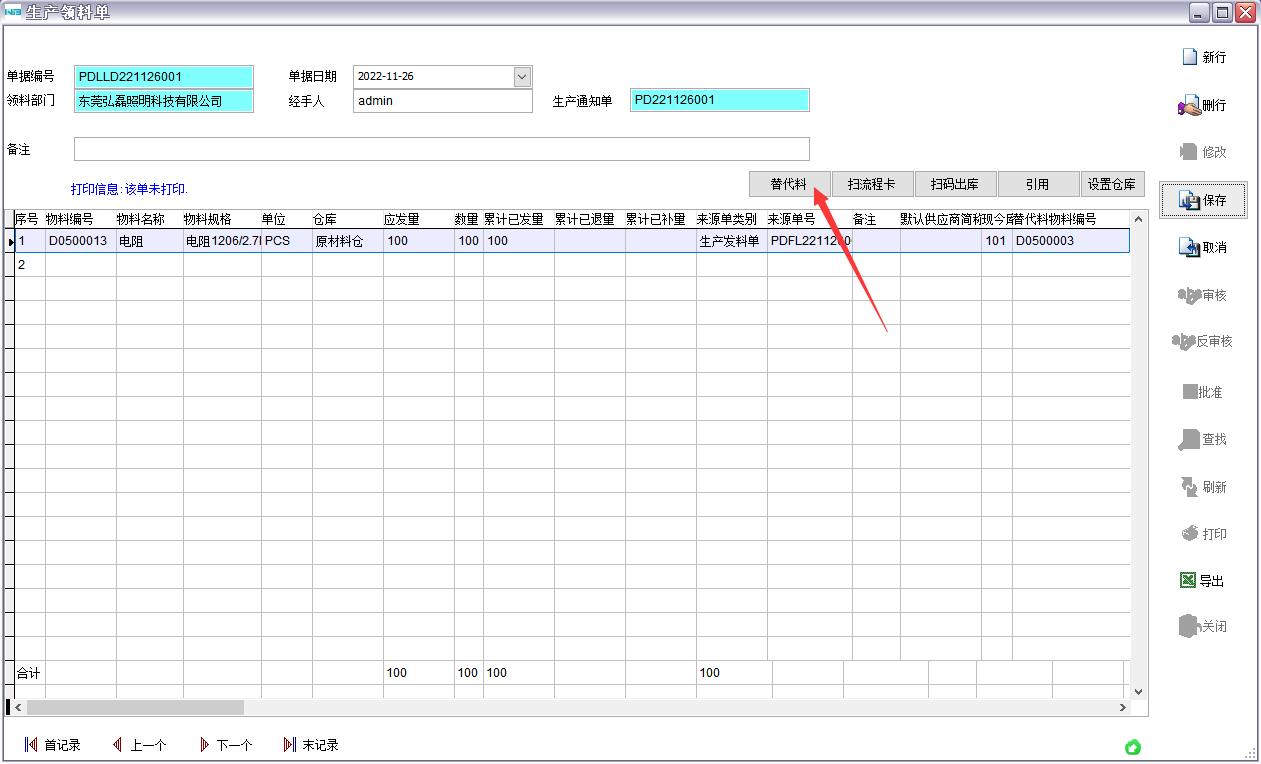Click the 删行 delete row icon
This screenshot has width=1261, height=764.
pyautogui.click(x=1189, y=105)
